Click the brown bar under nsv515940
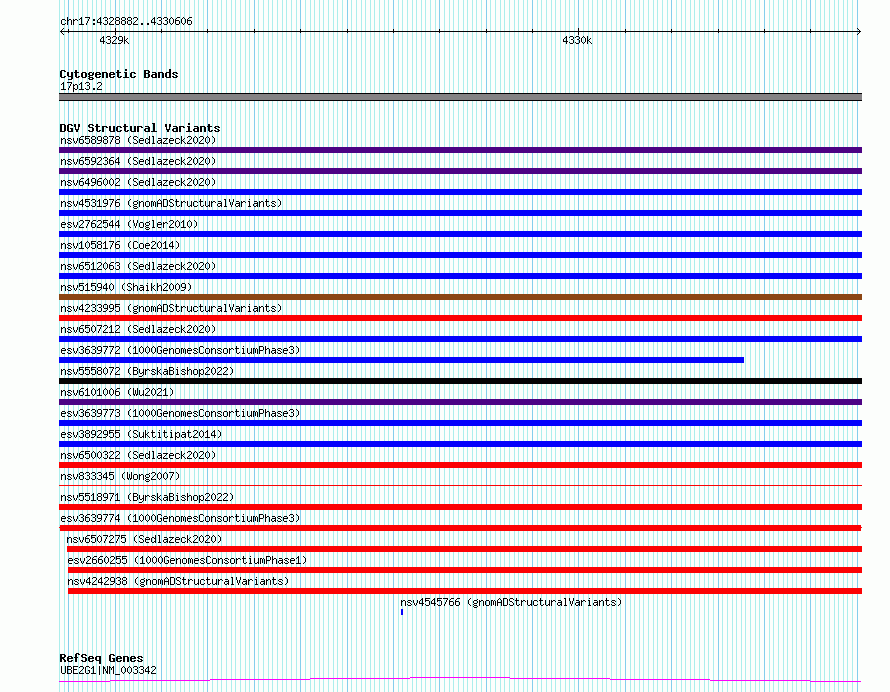 click(460, 297)
